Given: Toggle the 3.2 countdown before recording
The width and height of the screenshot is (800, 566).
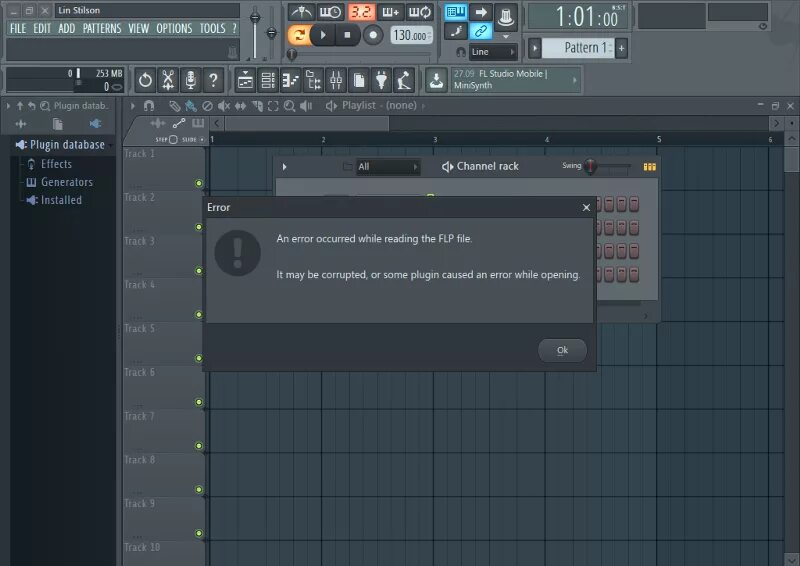Looking at the screenshot, I should (x=361, y=12).
